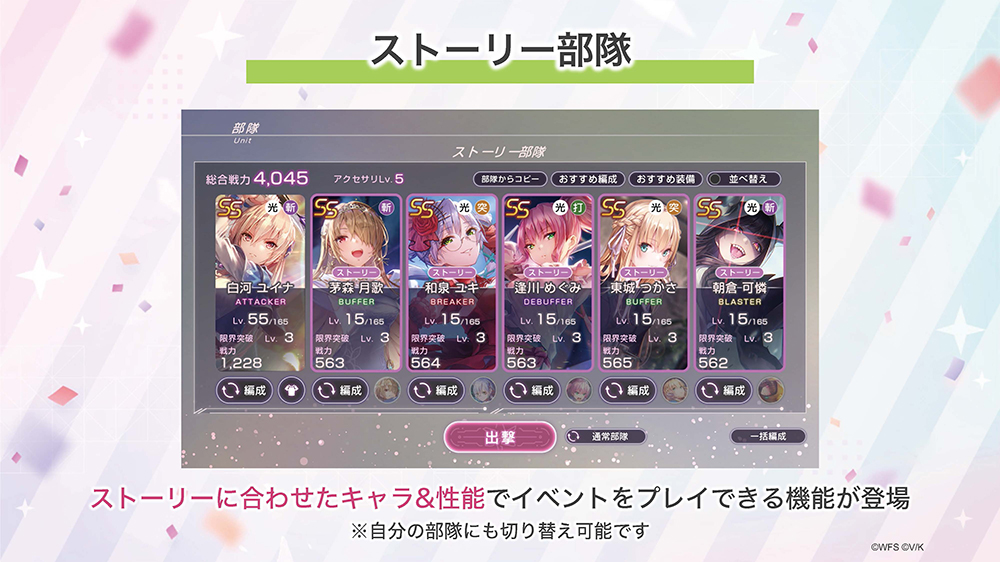1000x562 pixels.
Task: Click the 一括編成 button
Action: (x=768, y=436)
